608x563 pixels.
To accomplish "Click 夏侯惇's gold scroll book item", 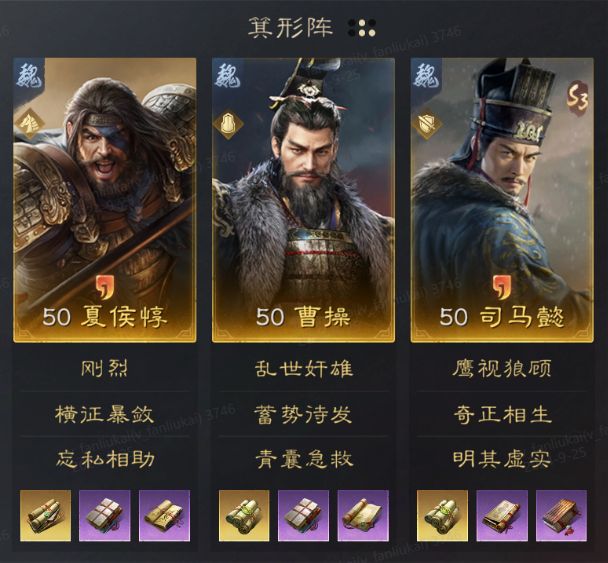I will (45, 515).
